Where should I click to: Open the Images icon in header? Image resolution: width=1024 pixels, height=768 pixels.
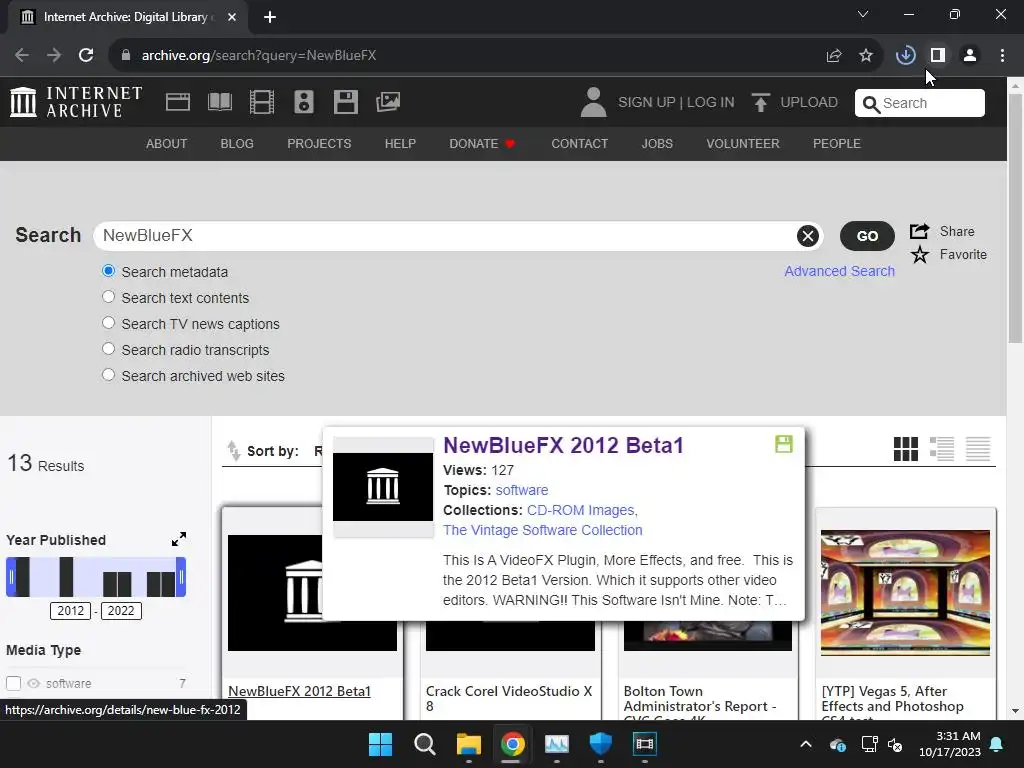coord(388,102)
